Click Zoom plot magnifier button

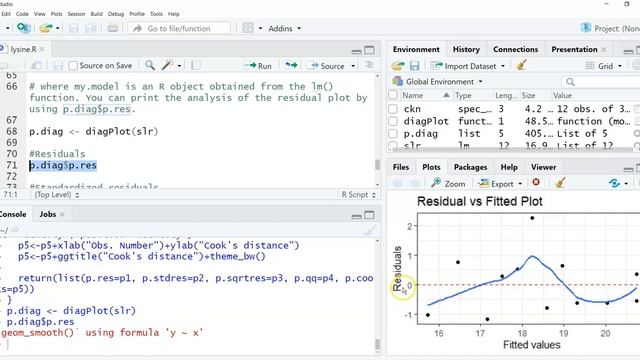point(448,183)
